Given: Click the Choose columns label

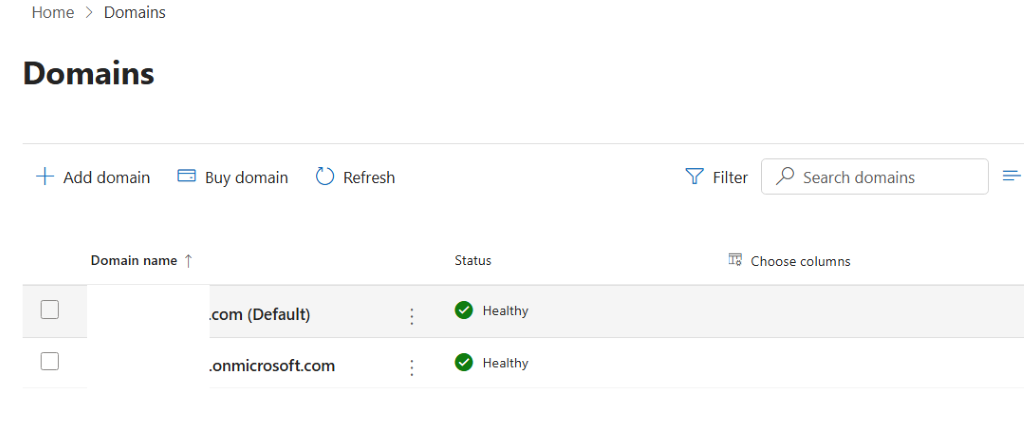Looking at the screenshot, I should 801,262.
